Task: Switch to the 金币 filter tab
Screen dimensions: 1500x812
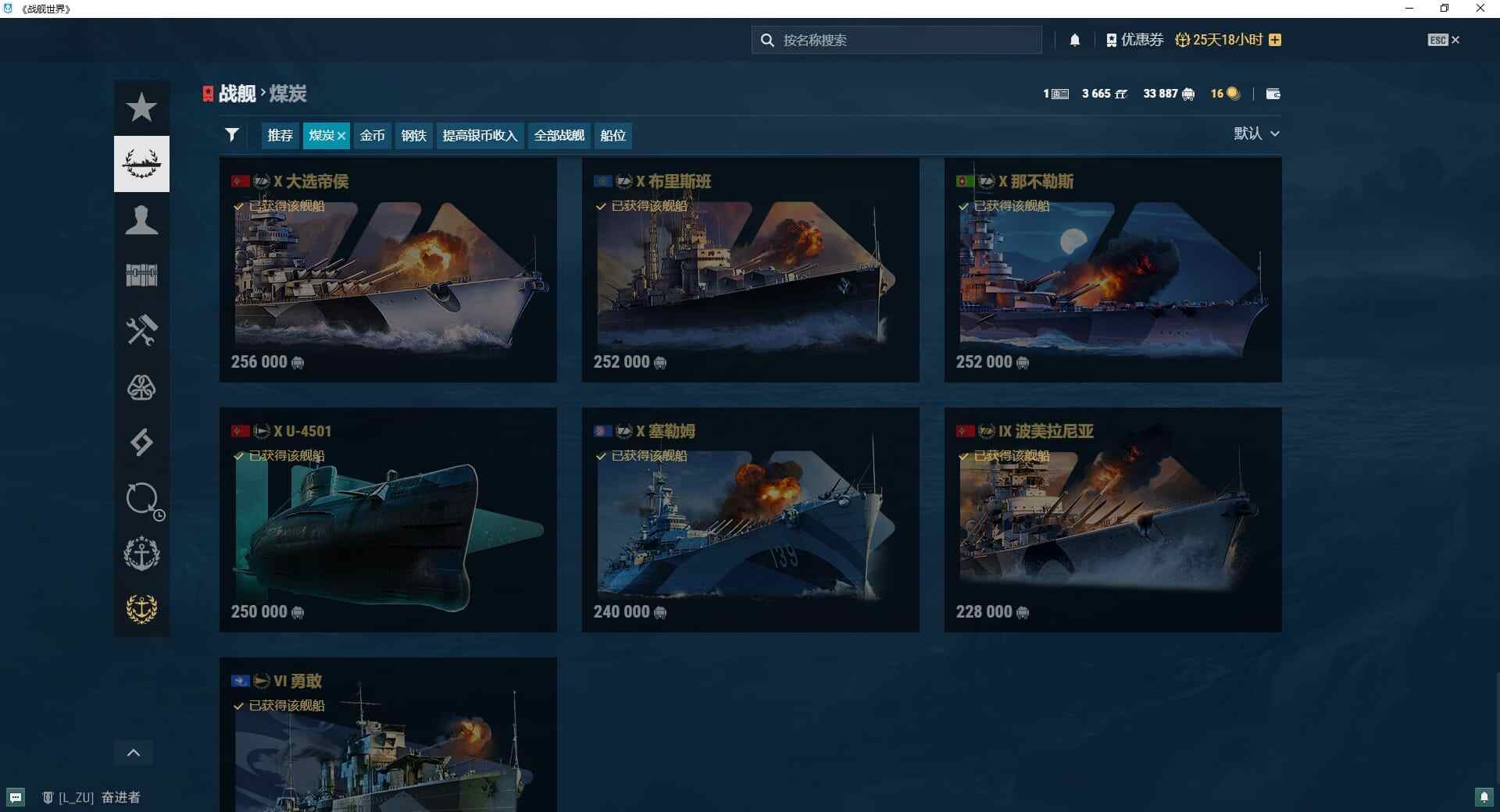Action: 372,135
